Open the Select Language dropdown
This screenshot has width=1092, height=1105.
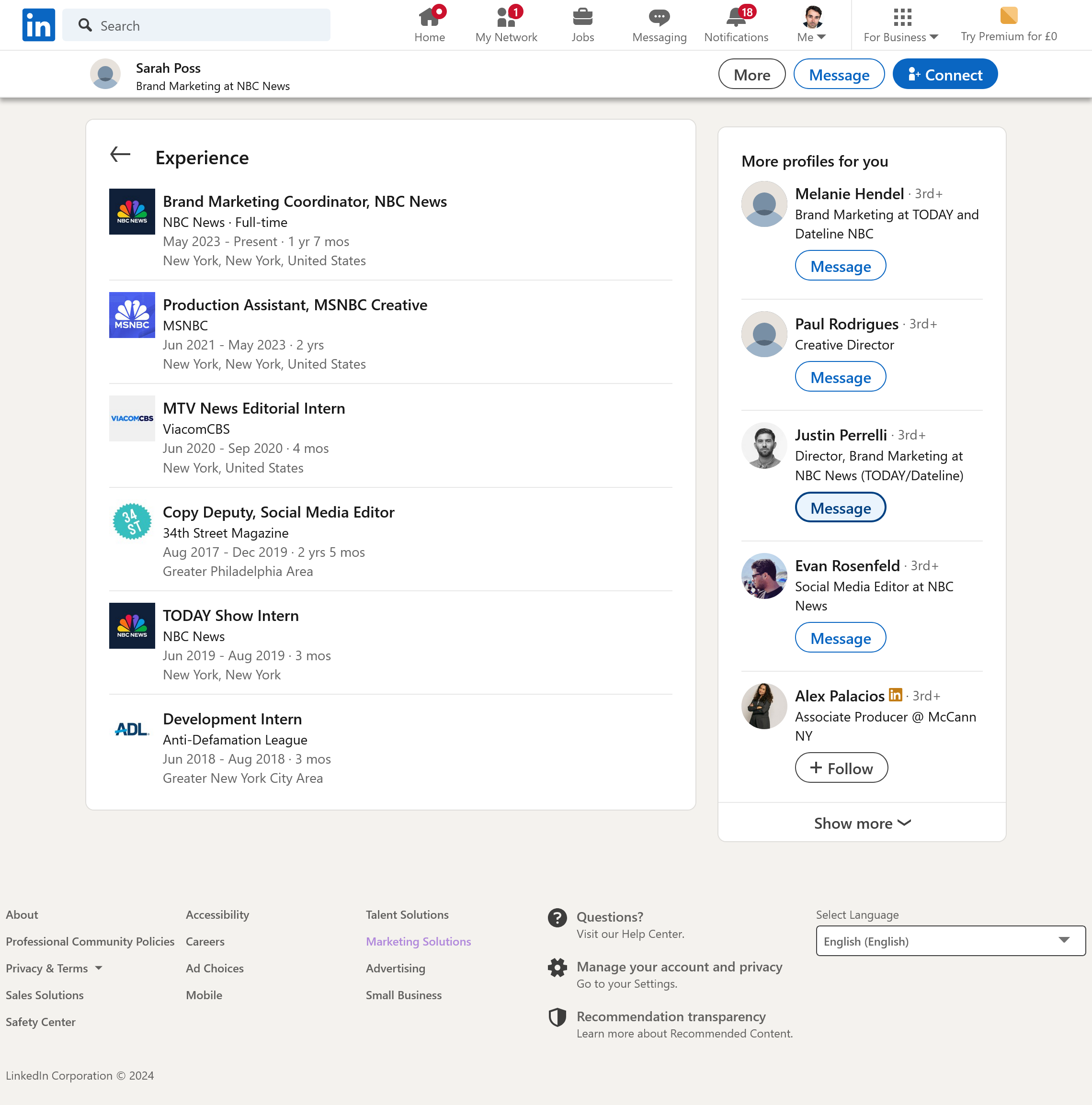(951, 941)
